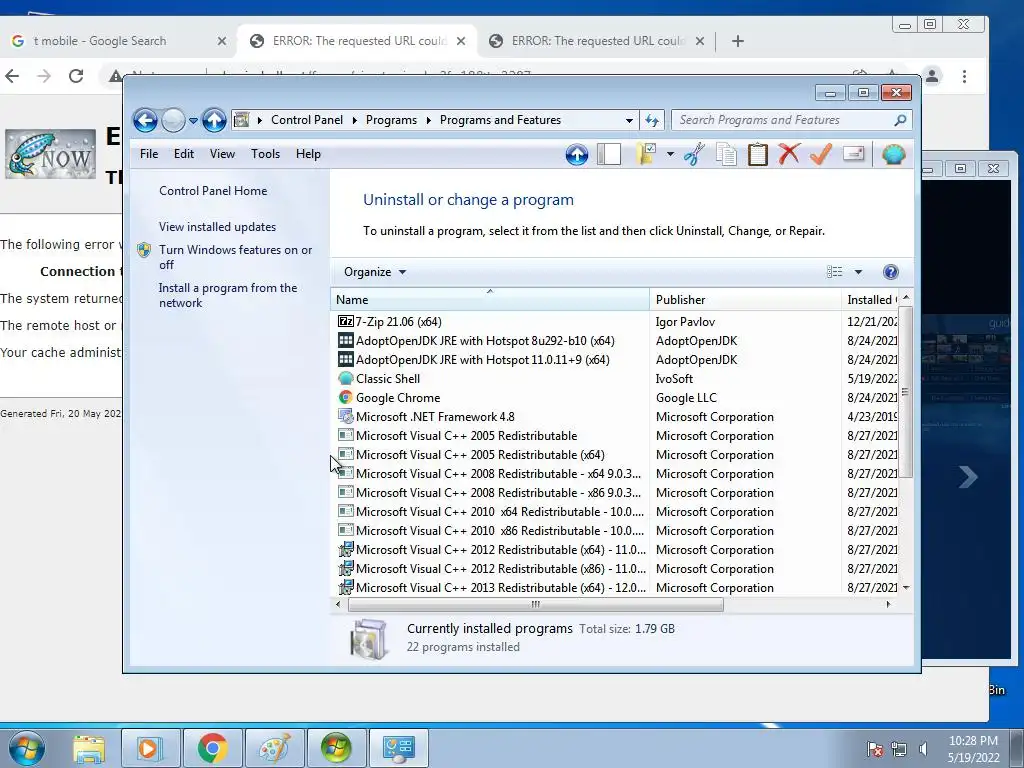Click Chrome's reload page icon
This screenshot has width=1024, height=768.
click(76, 76)
